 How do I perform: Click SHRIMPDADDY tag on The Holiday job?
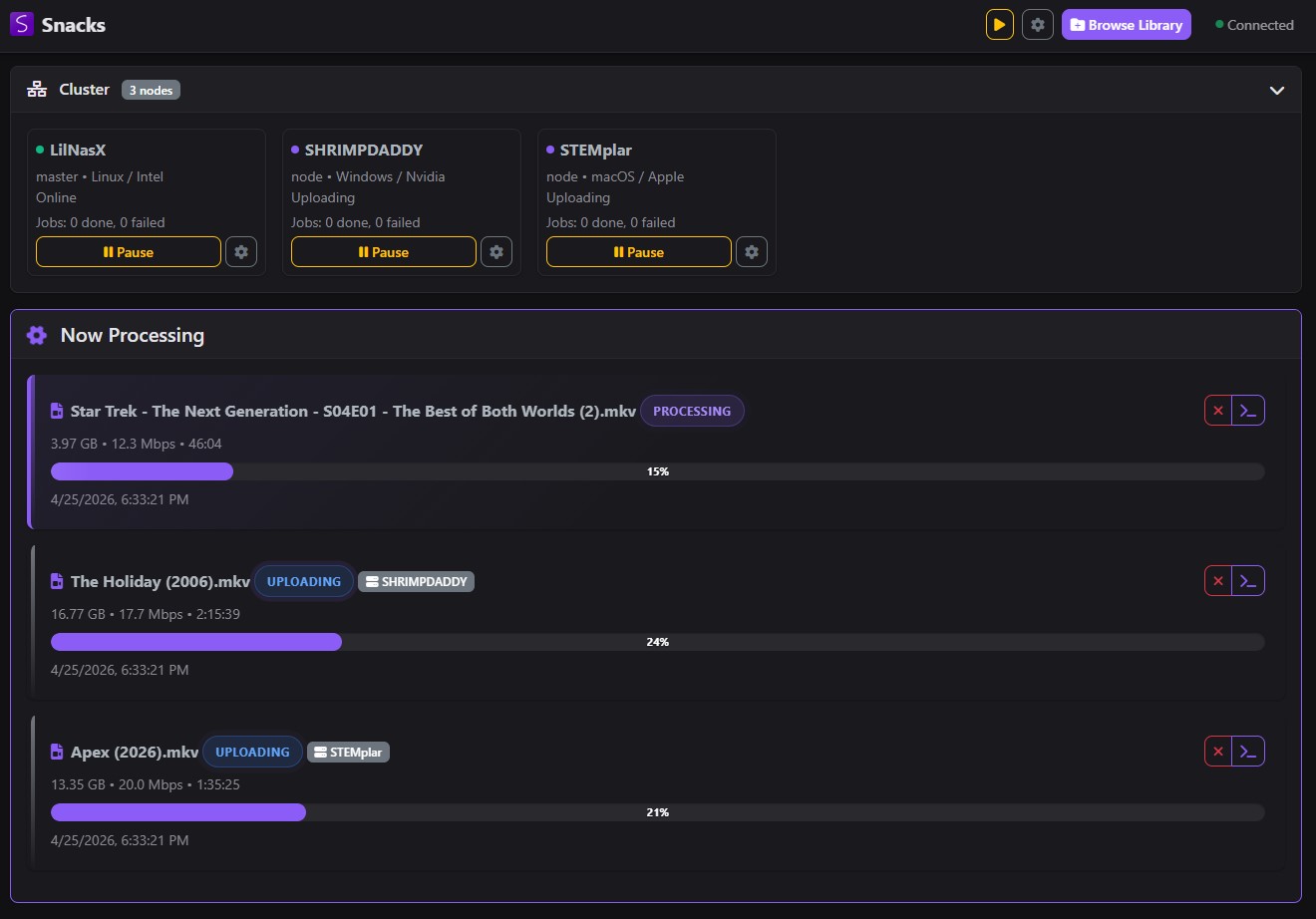[x=416, y=581]
